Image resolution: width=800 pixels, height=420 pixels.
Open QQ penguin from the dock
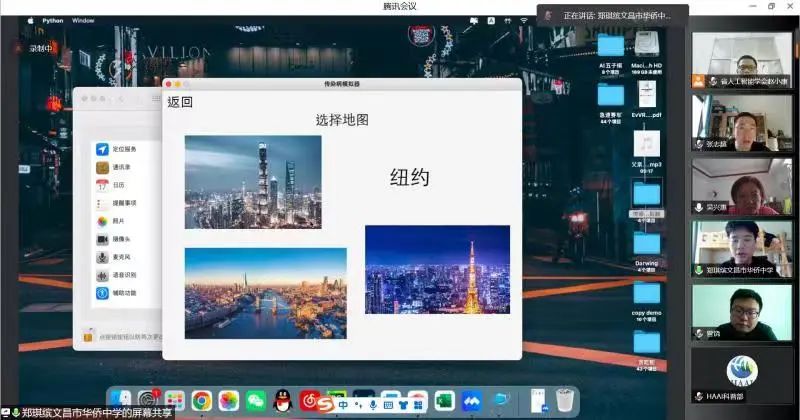[283, 401]
